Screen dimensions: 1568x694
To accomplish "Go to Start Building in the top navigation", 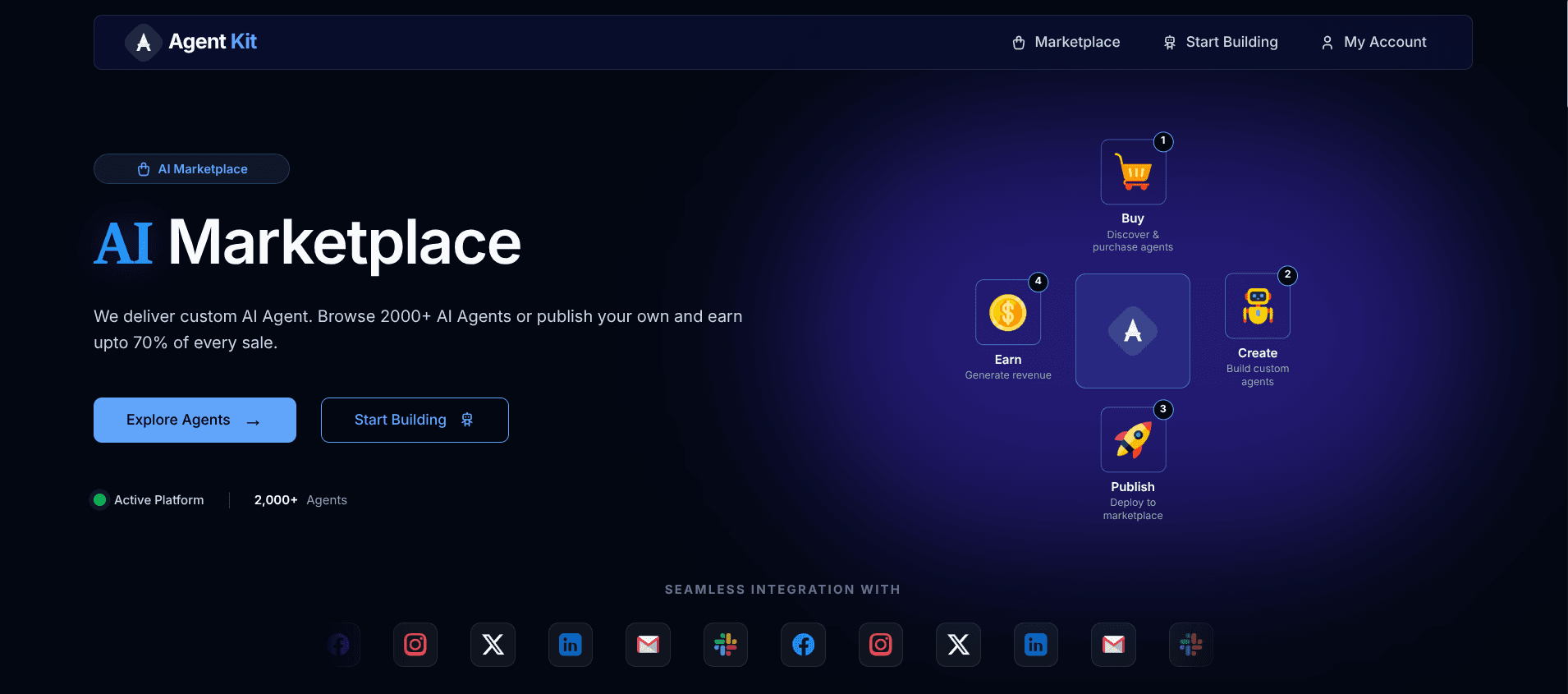I will 1221,42.
